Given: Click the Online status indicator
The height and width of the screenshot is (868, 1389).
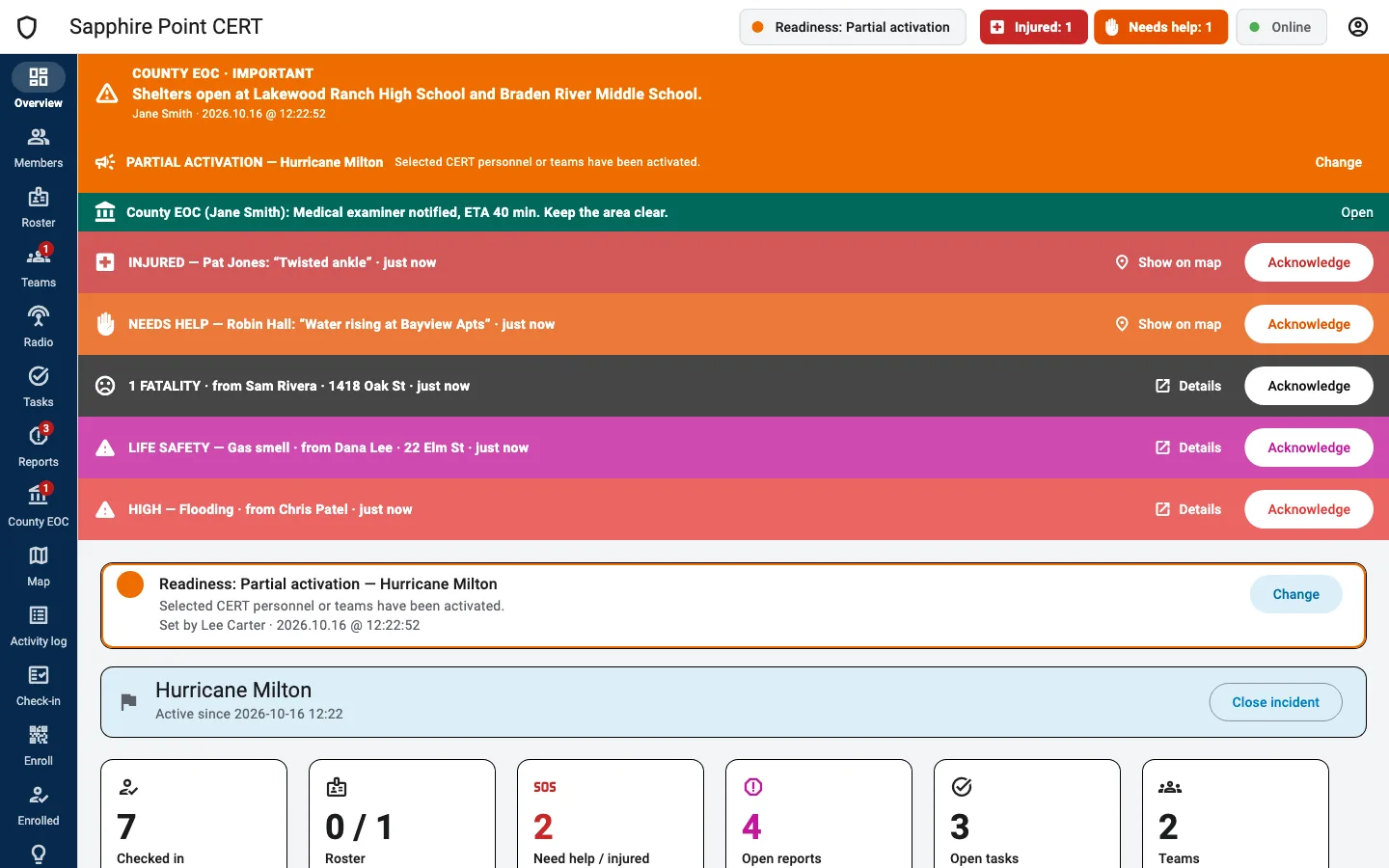Looking at the screenshot, I should click(x=1281, y=27).
